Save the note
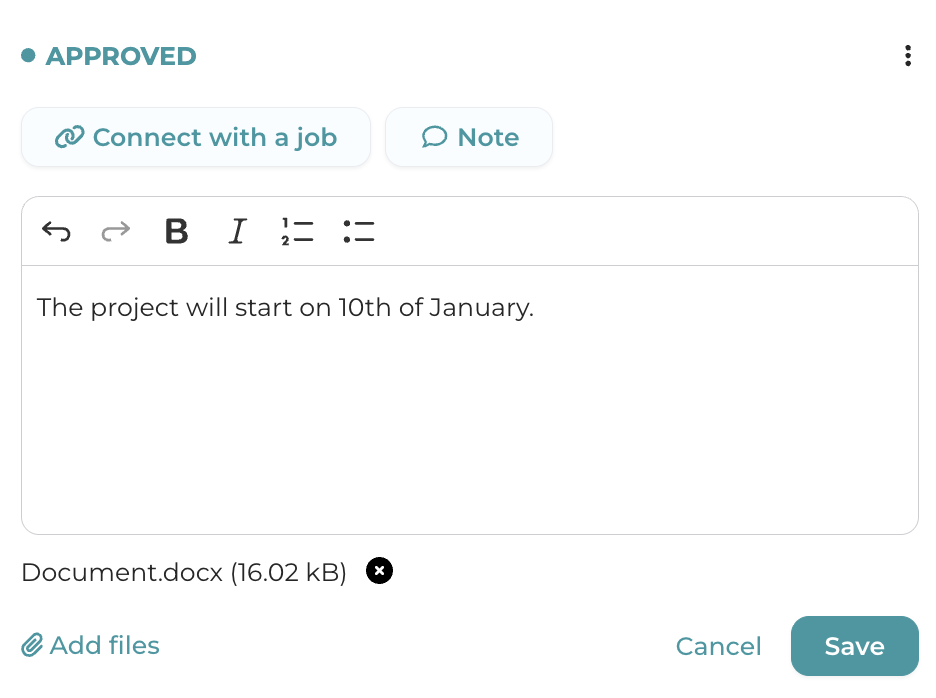This screenshot has width=936, height=698. coord(854,646)
